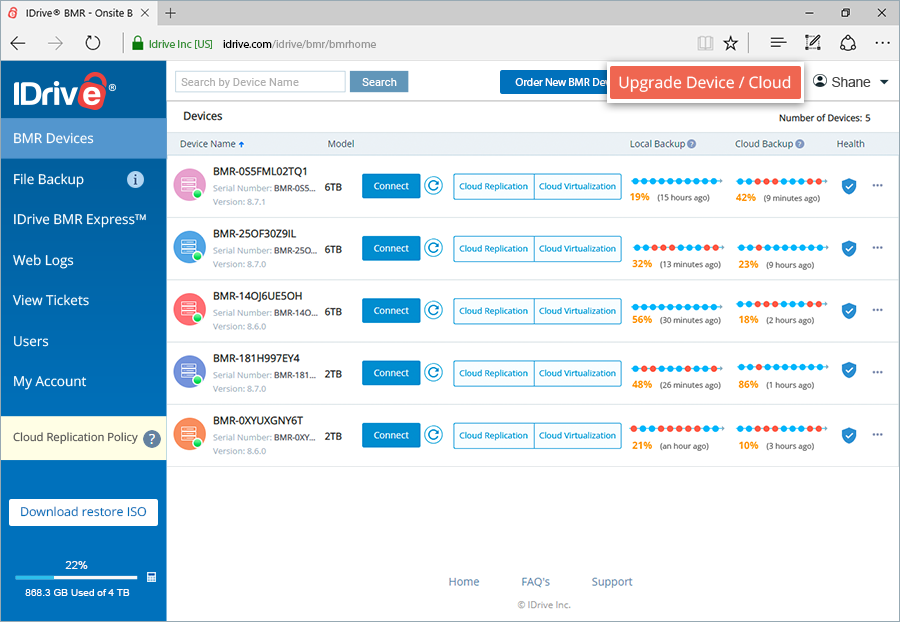Screen dimensions: 900x622
Task: Open the Shane account dropdown
Action: tap(851, 82)
